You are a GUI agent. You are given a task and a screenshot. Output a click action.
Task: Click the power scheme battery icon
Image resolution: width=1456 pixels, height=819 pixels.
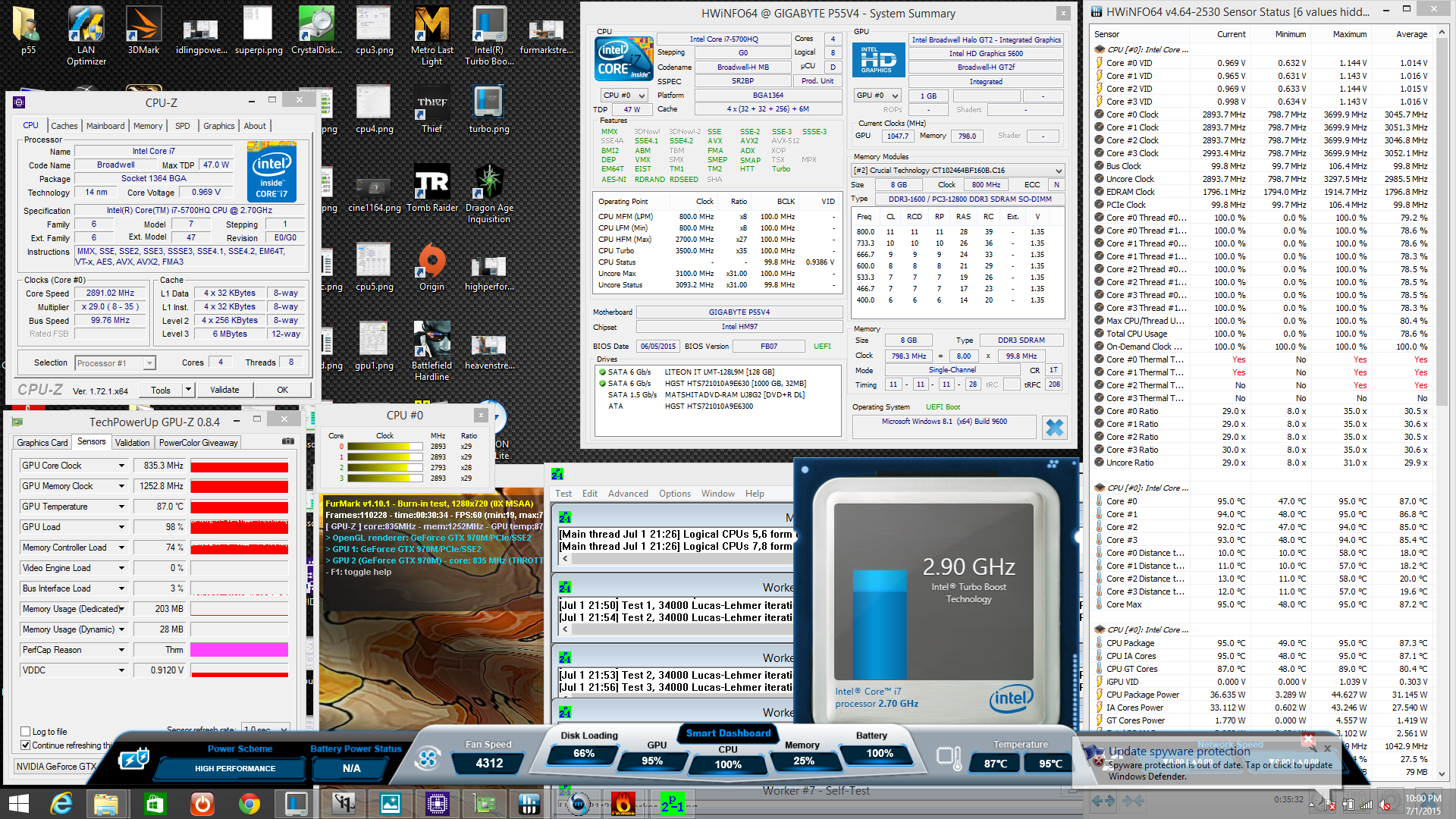tap(134, 758)
